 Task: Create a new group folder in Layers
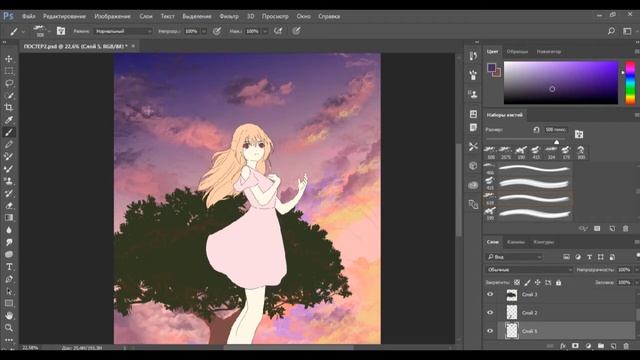601,346
